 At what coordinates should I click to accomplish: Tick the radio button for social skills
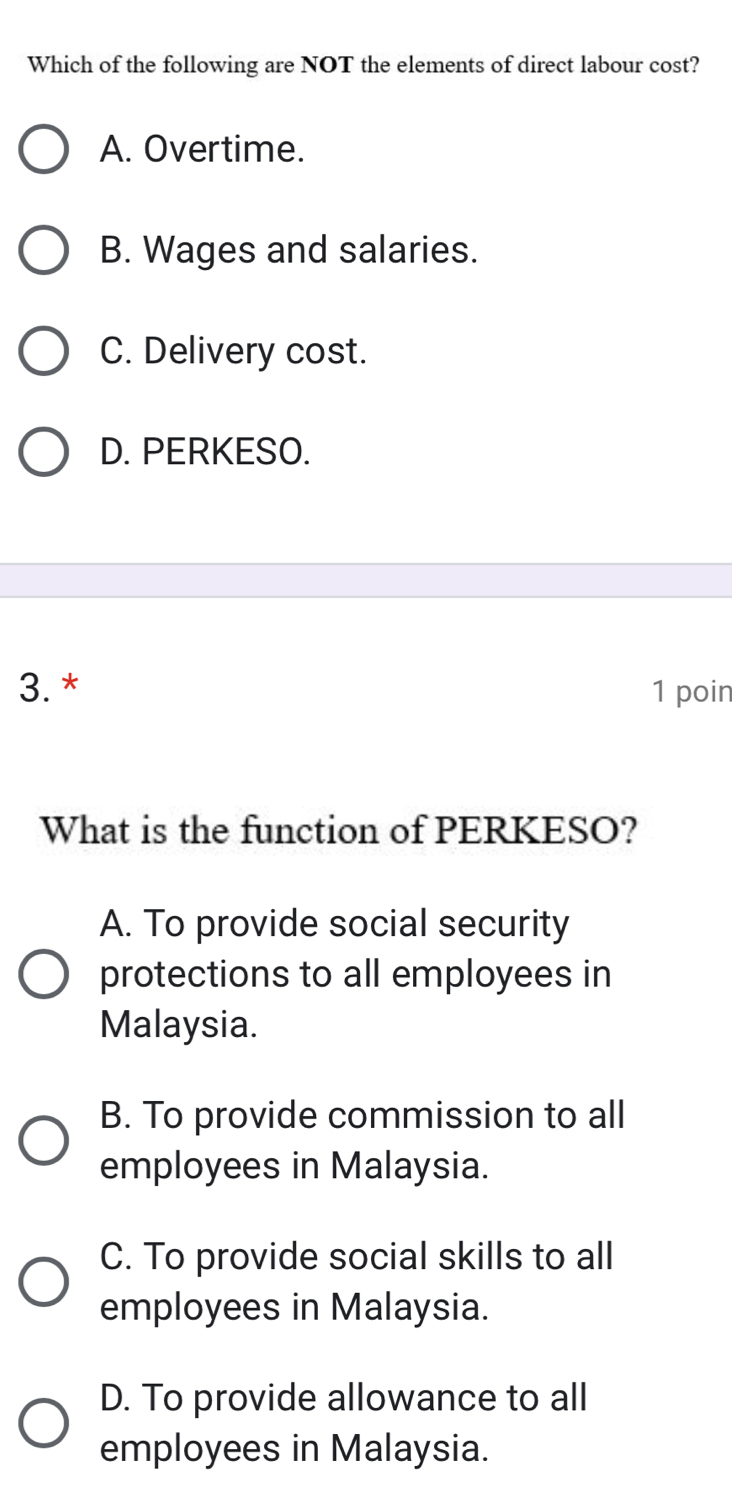coord(44,1282)
